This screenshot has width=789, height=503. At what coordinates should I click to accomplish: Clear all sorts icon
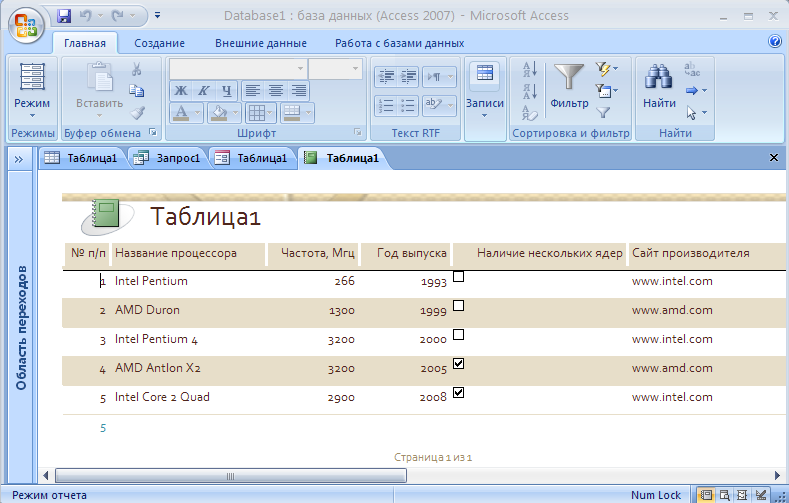(x=529, y=113)
